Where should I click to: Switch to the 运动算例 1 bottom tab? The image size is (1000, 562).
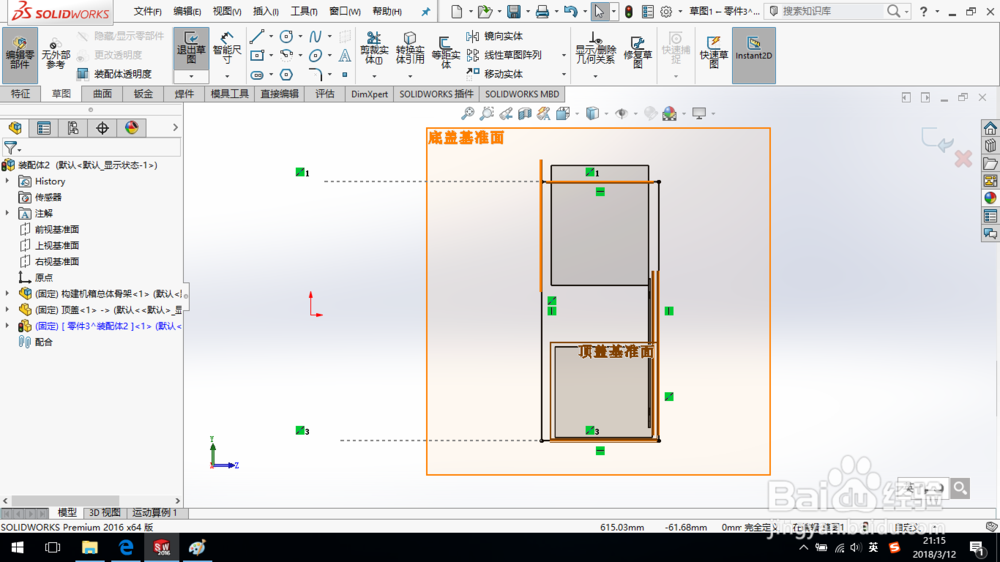pyautogui.click(x=154, y=512)
